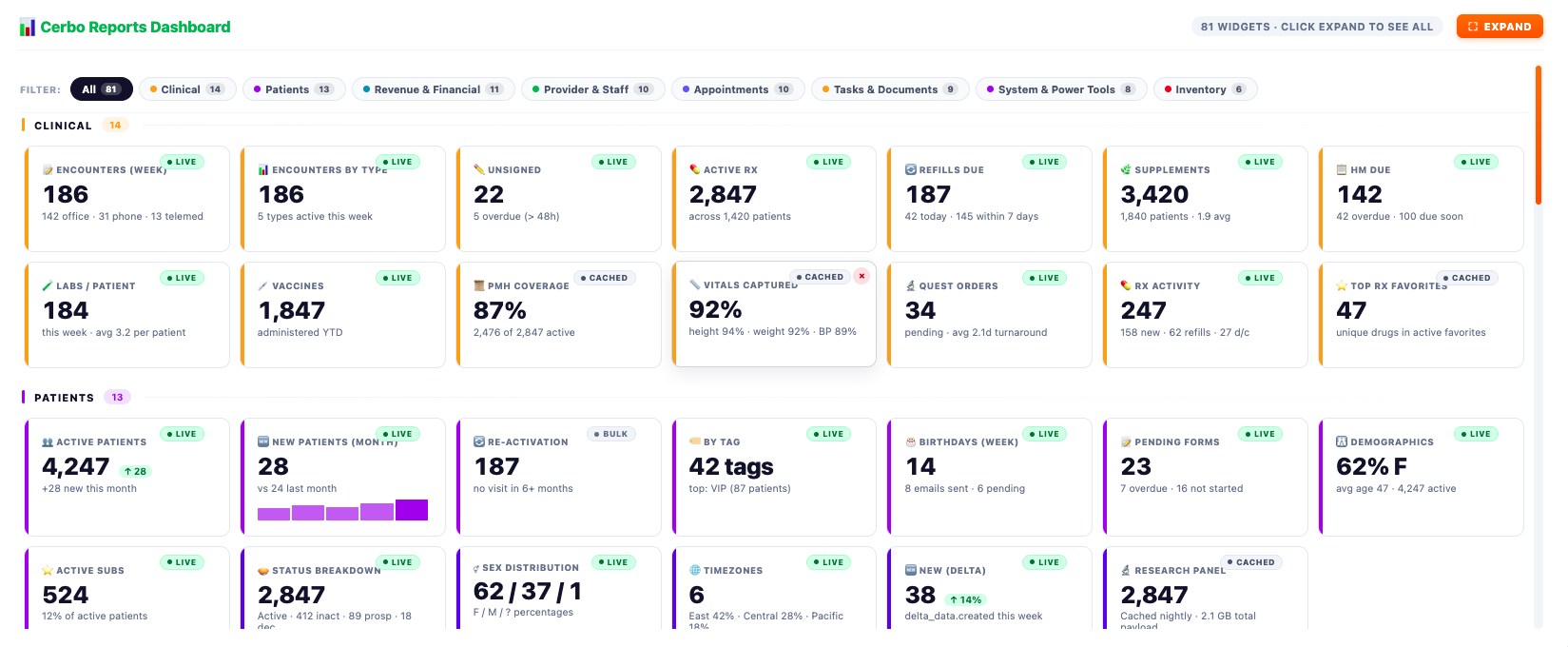This screenshot has height=647, width=1568.
Task: Click the '2,847' value in Active Rx
Action: coord(723,194)
